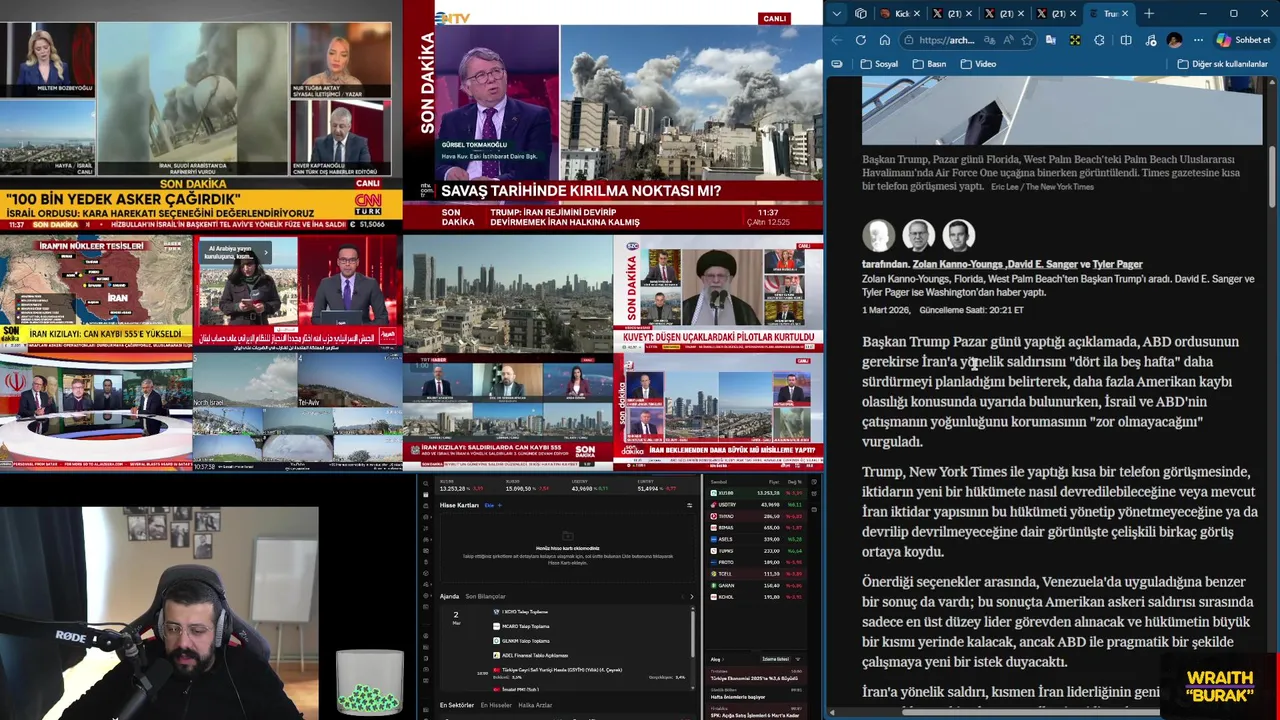
Task: Select the USDTRY row in the watchlist
Action: [x=756, y=505]
